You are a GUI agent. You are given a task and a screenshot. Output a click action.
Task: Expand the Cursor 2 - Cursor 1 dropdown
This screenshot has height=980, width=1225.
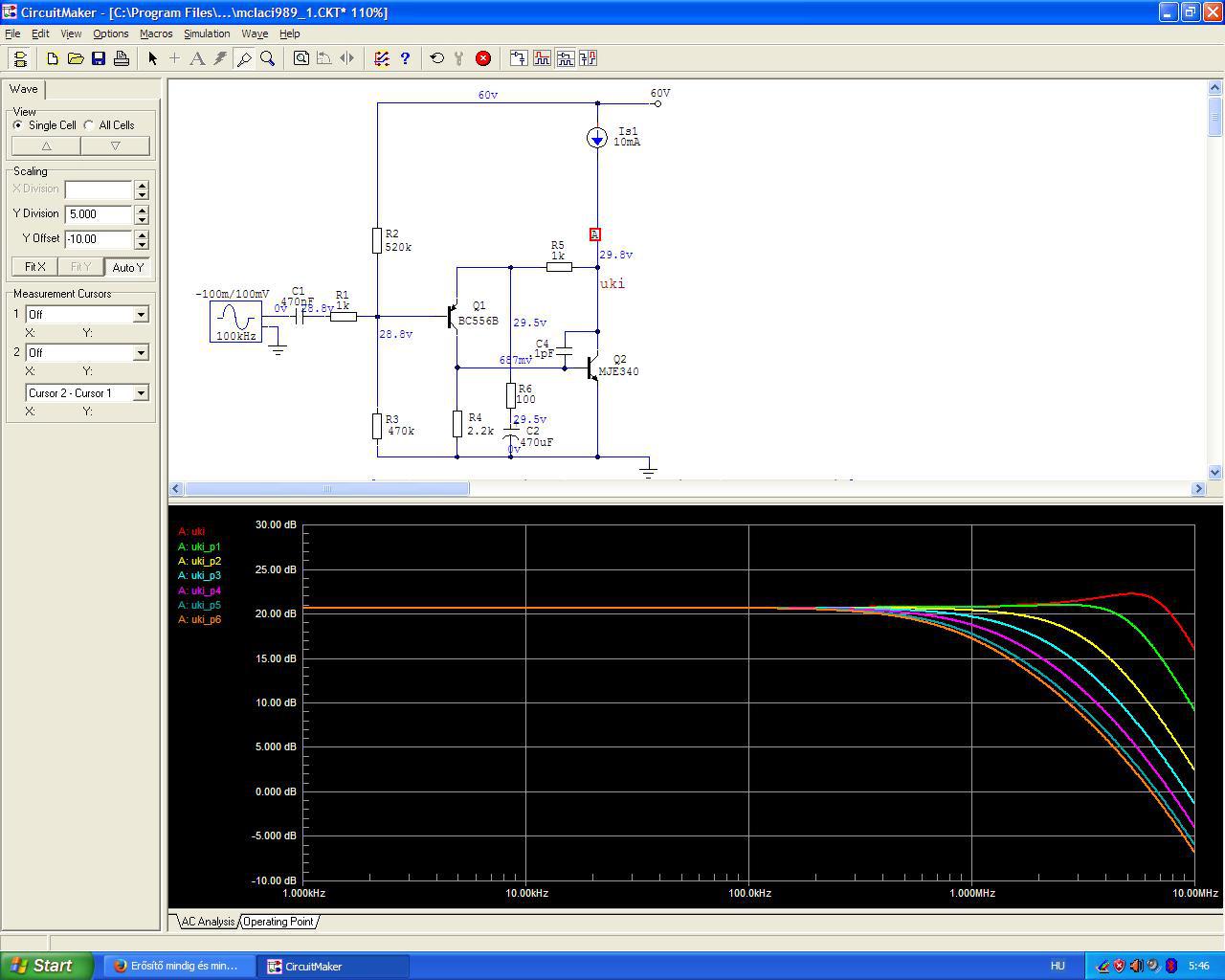tap(141, 393)
